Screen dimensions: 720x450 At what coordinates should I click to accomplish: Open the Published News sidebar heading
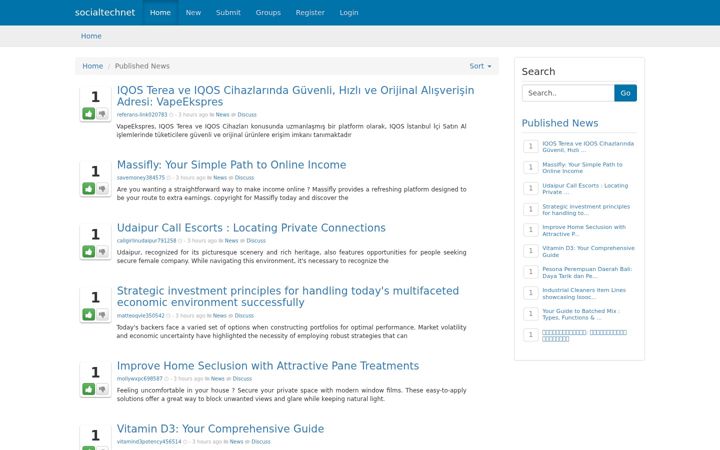click(560, 123)
